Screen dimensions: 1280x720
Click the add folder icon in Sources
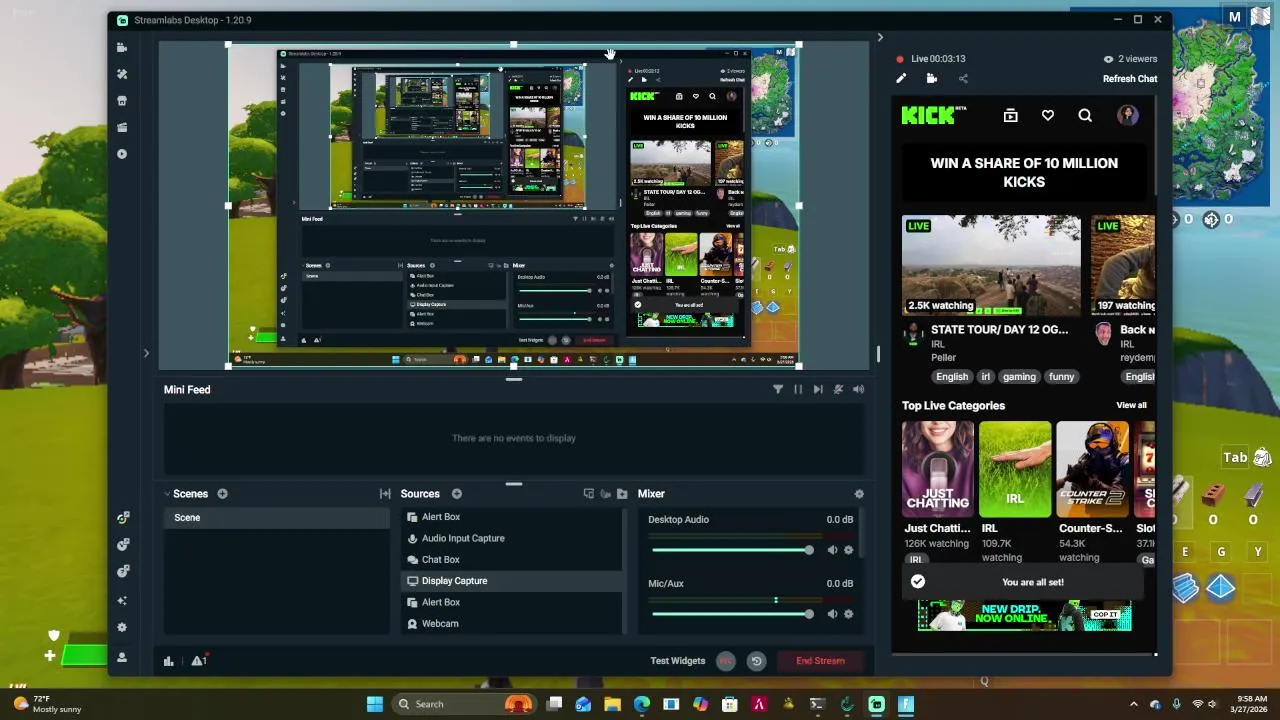[x=622, y=494]
